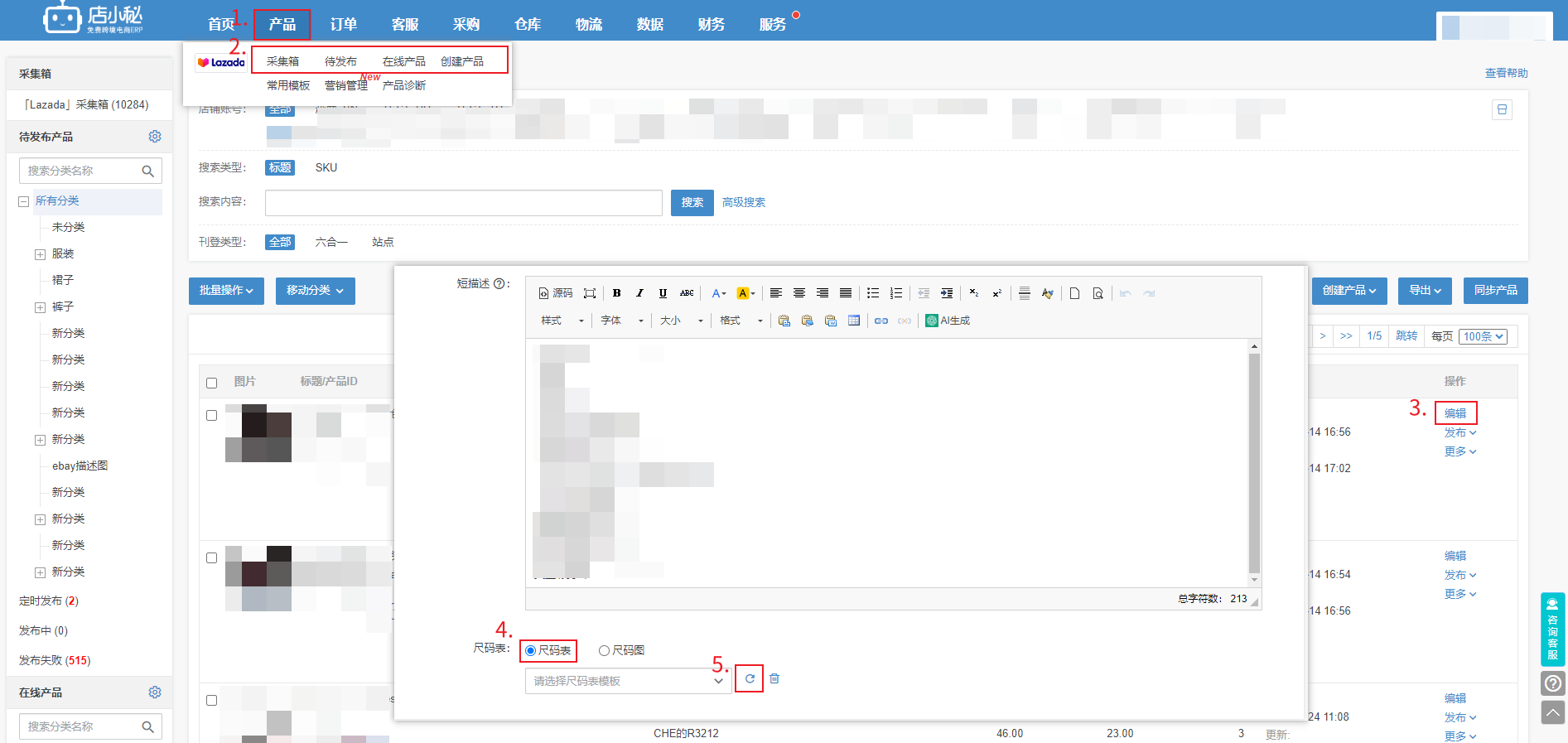Viewport: 1568px width, 743px height.
Task: Click AI生成 button in editor toolbar
Action: point(948,321)
